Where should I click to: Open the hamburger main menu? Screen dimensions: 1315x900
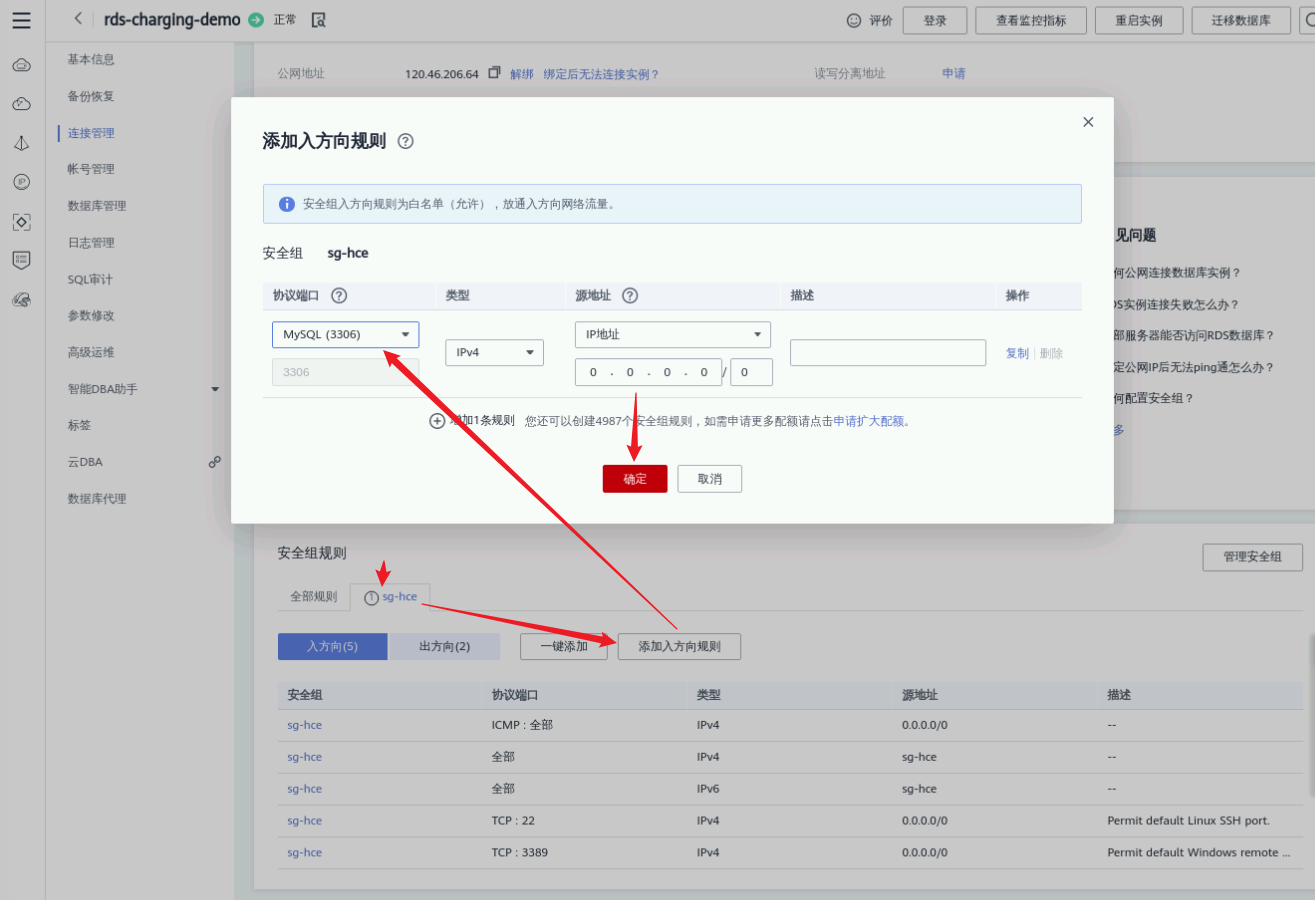click(21, 20)
